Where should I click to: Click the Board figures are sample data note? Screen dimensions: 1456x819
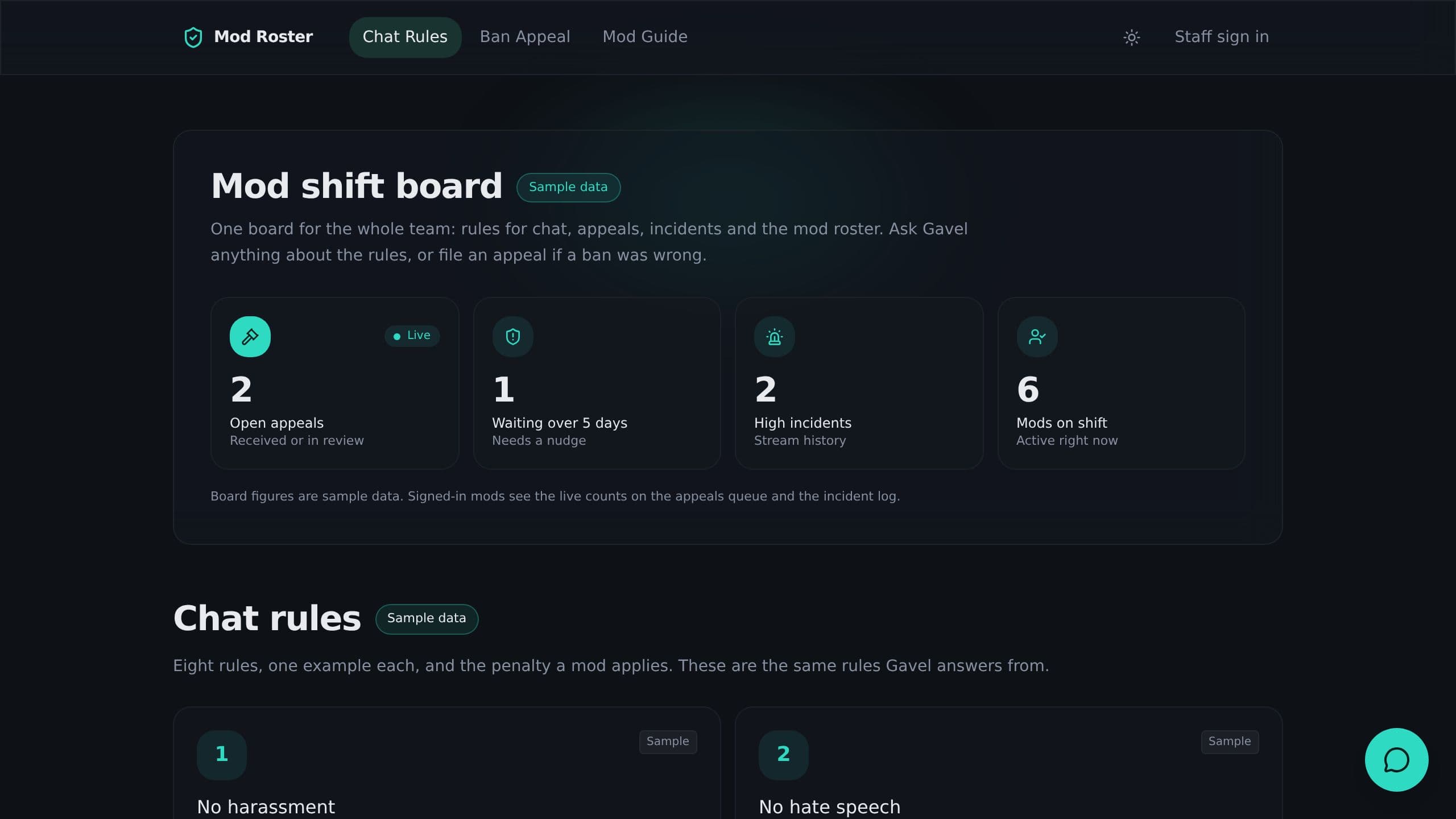pyautogui.click(x=555, y=497)
